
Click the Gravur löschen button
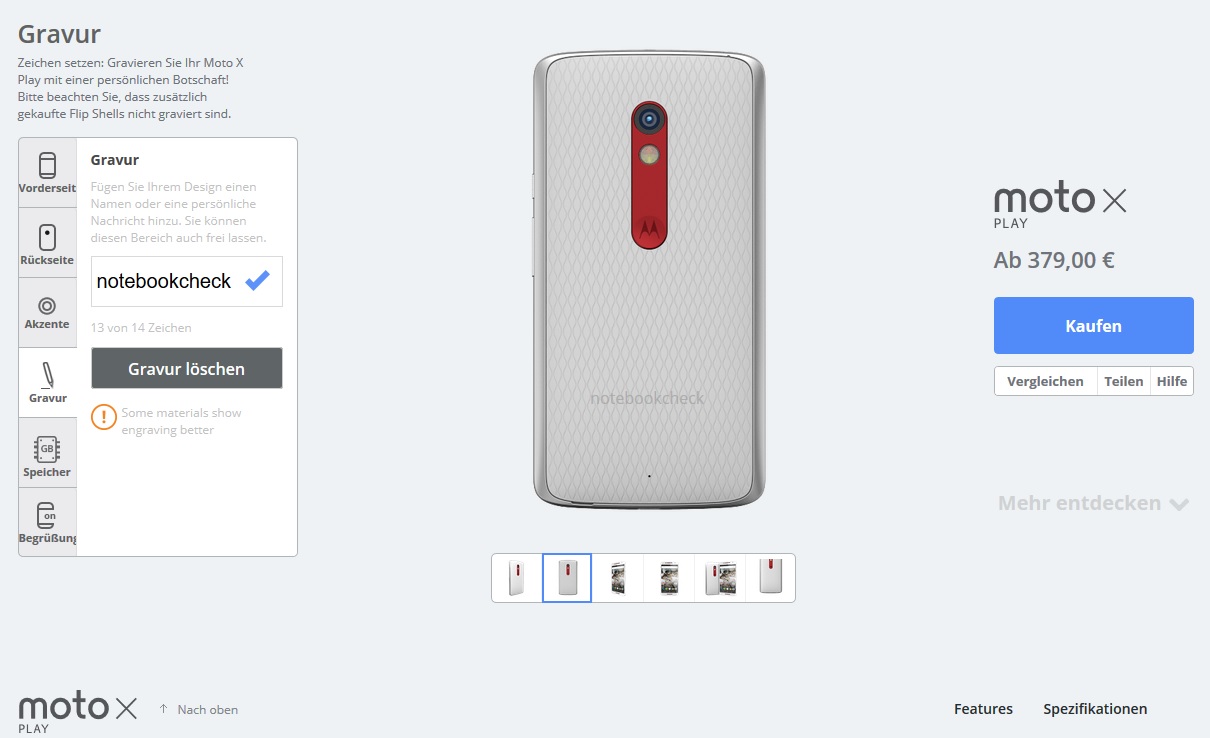point(187,368)
